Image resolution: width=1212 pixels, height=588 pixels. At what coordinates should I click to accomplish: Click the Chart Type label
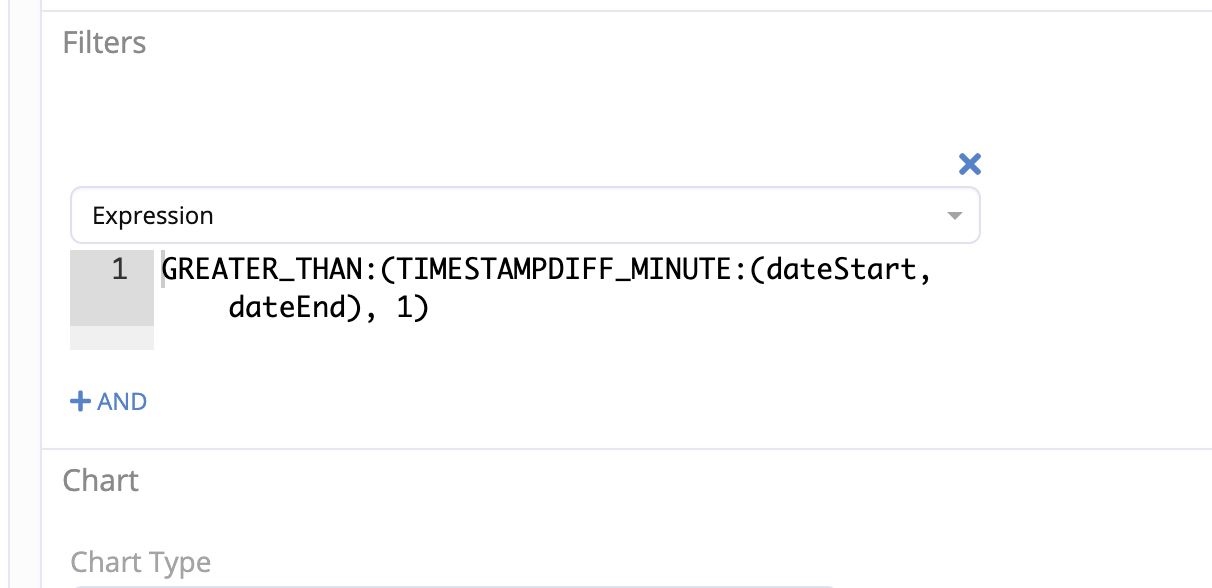pos(141,563)
